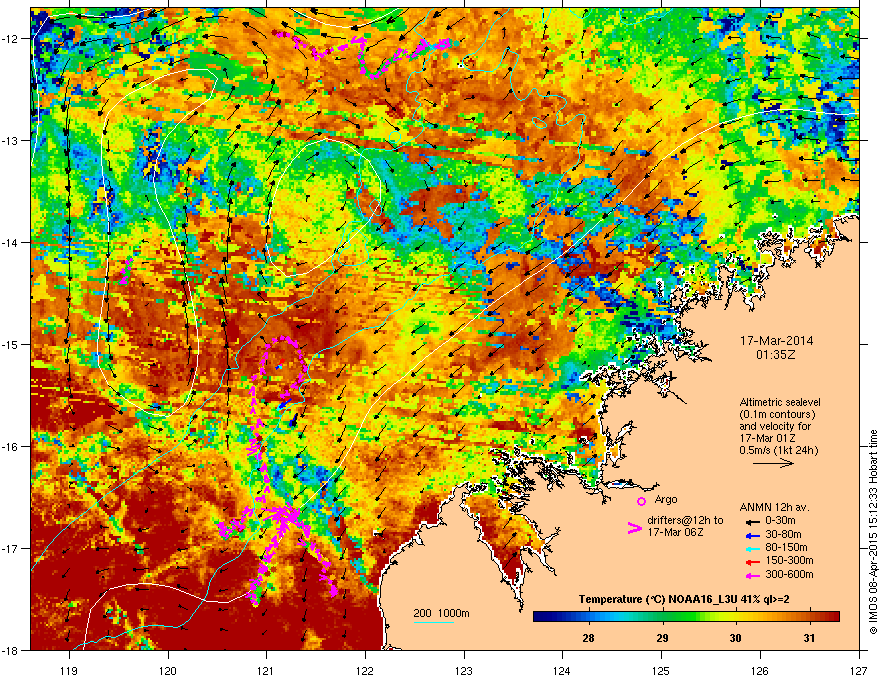The width and height of the screenshot is (880, 680).
Task: Click the longitude axis label 122
Action: click(365, 670)
